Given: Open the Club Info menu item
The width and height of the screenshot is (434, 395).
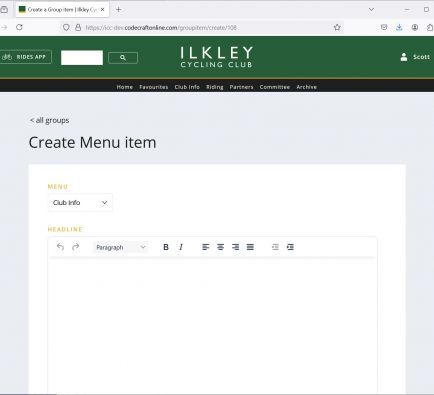Looking at the screenshot, I should pyautogui.click(x=187, y=87).
